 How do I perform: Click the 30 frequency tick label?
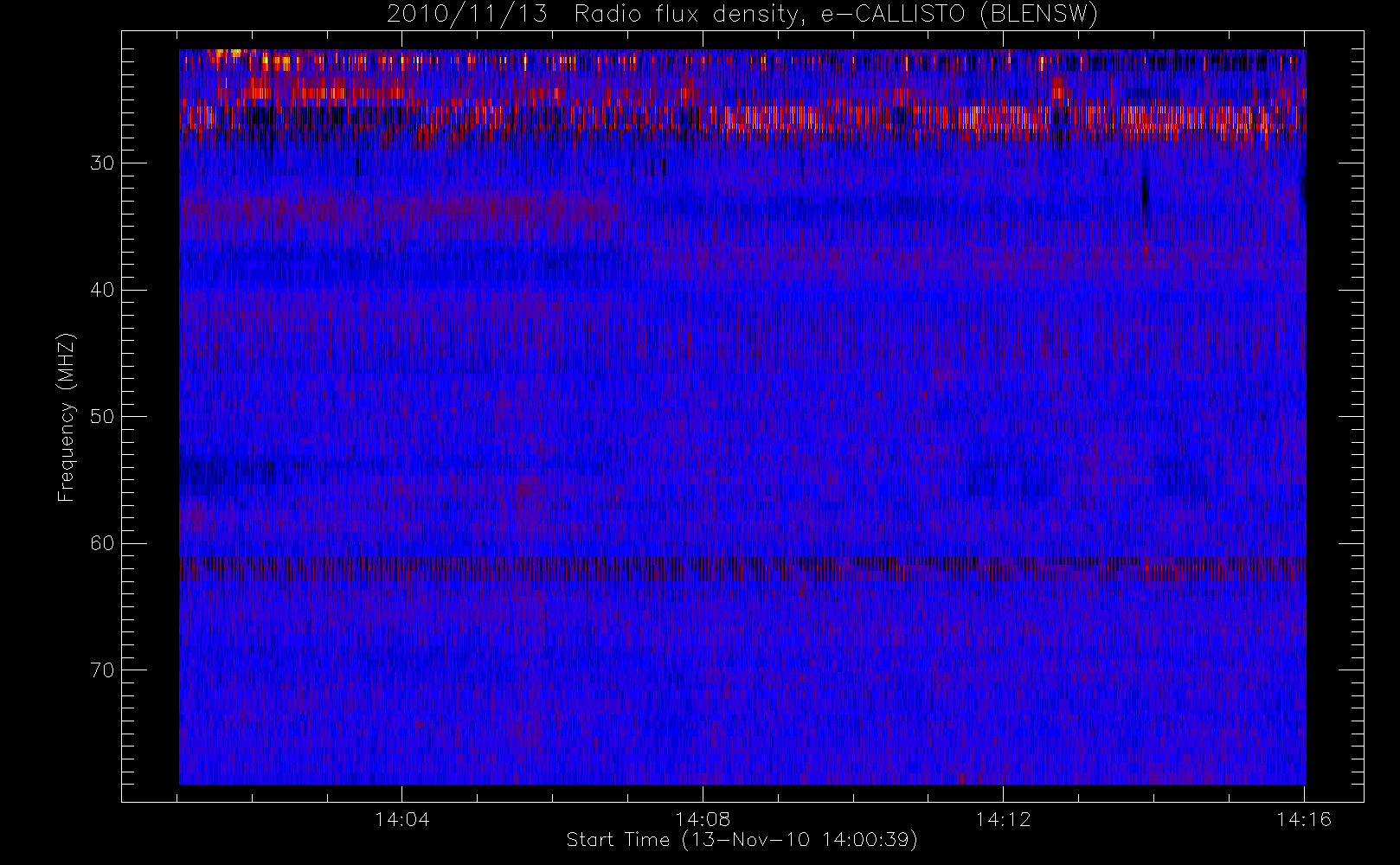(x=102, y=163)
